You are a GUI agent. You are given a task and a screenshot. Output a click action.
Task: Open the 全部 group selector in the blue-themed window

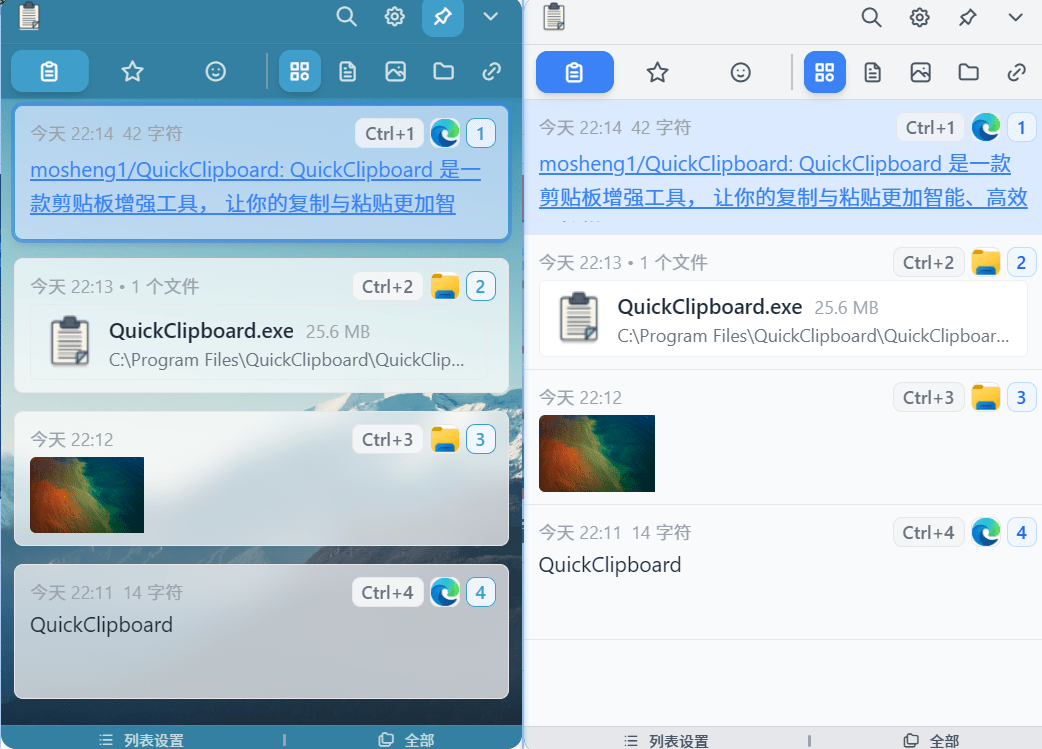(x=406, y=740)
